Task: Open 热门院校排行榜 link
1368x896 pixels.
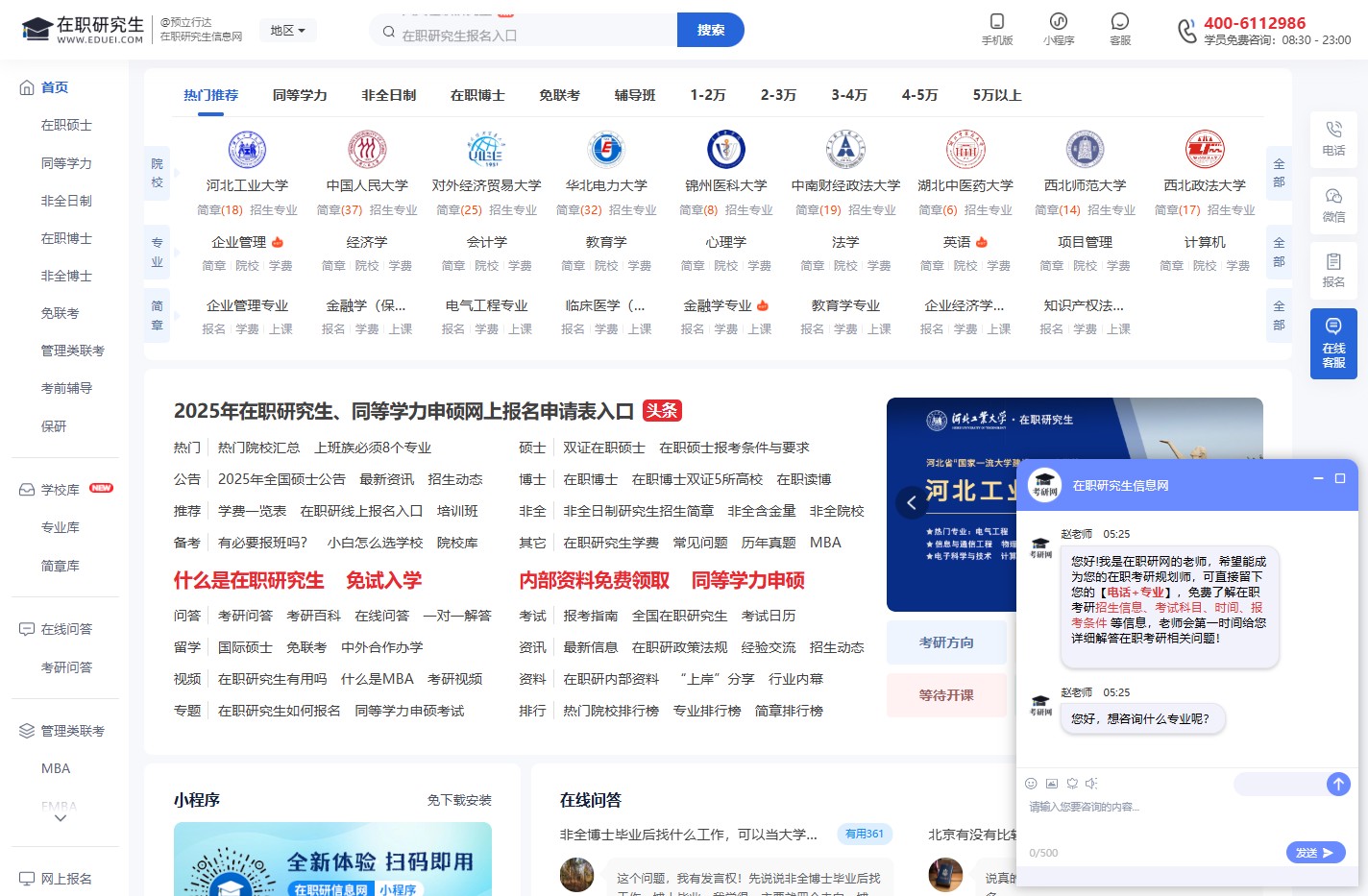Action: tap(611, 711)
